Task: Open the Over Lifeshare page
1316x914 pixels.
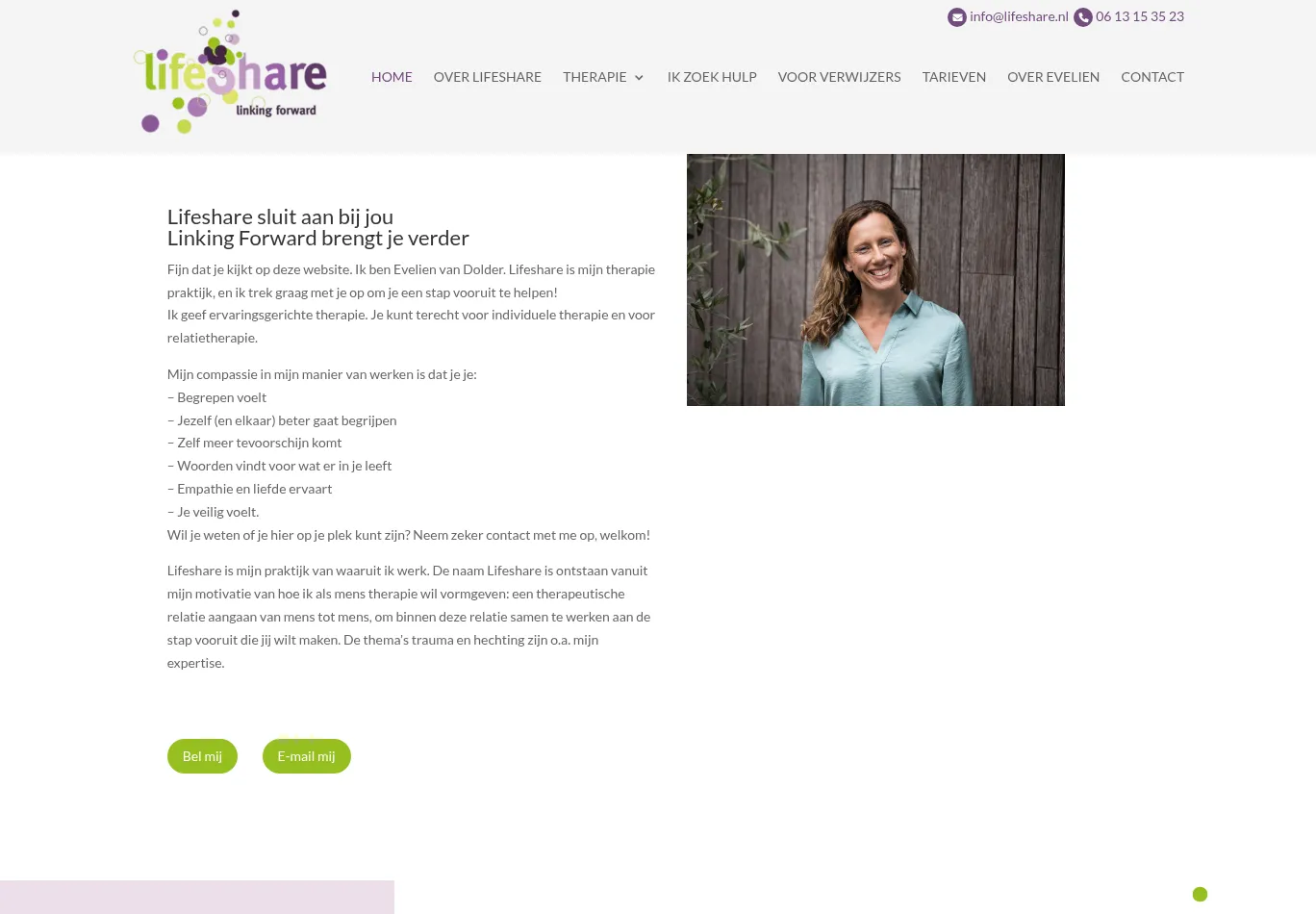Action: pos(488,77)
